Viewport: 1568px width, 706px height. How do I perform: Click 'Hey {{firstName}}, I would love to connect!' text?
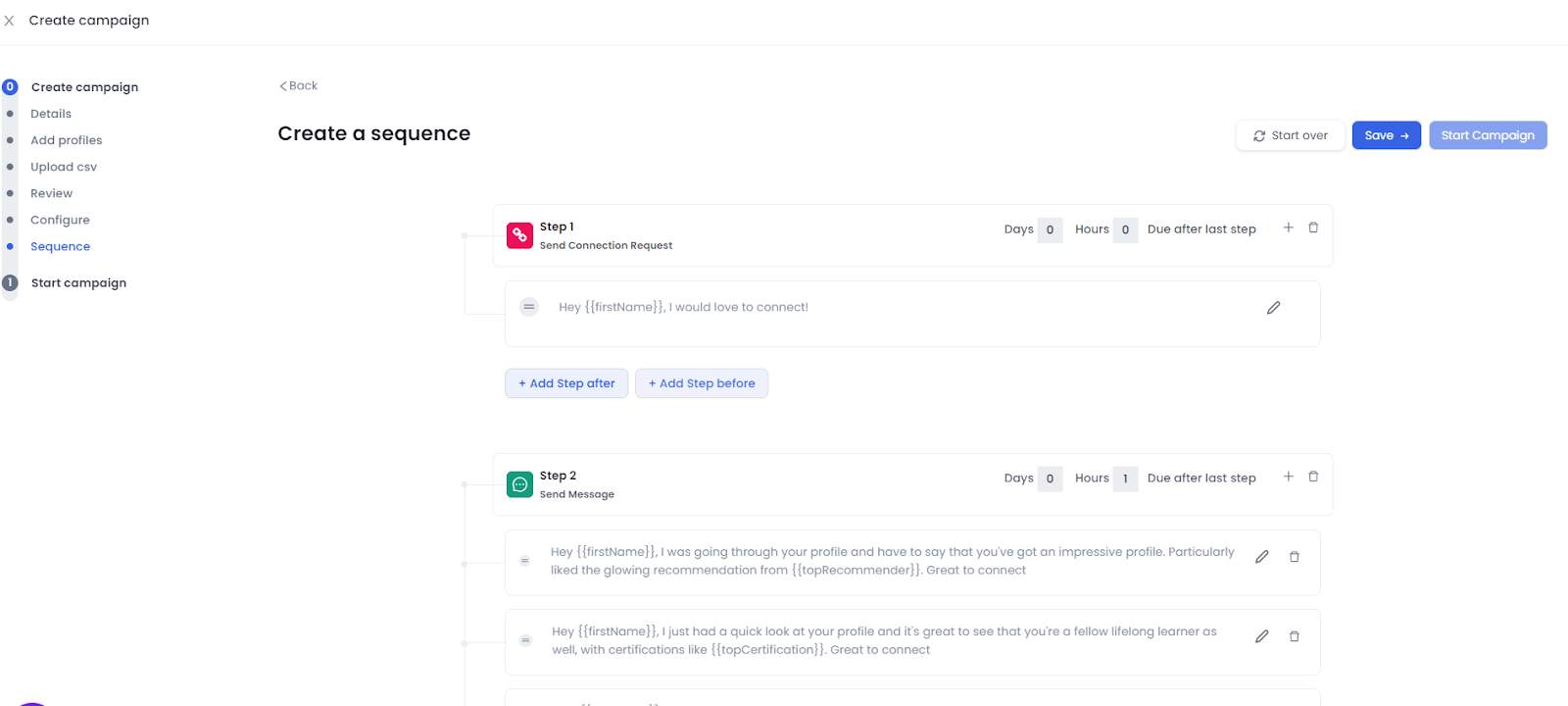683,307
